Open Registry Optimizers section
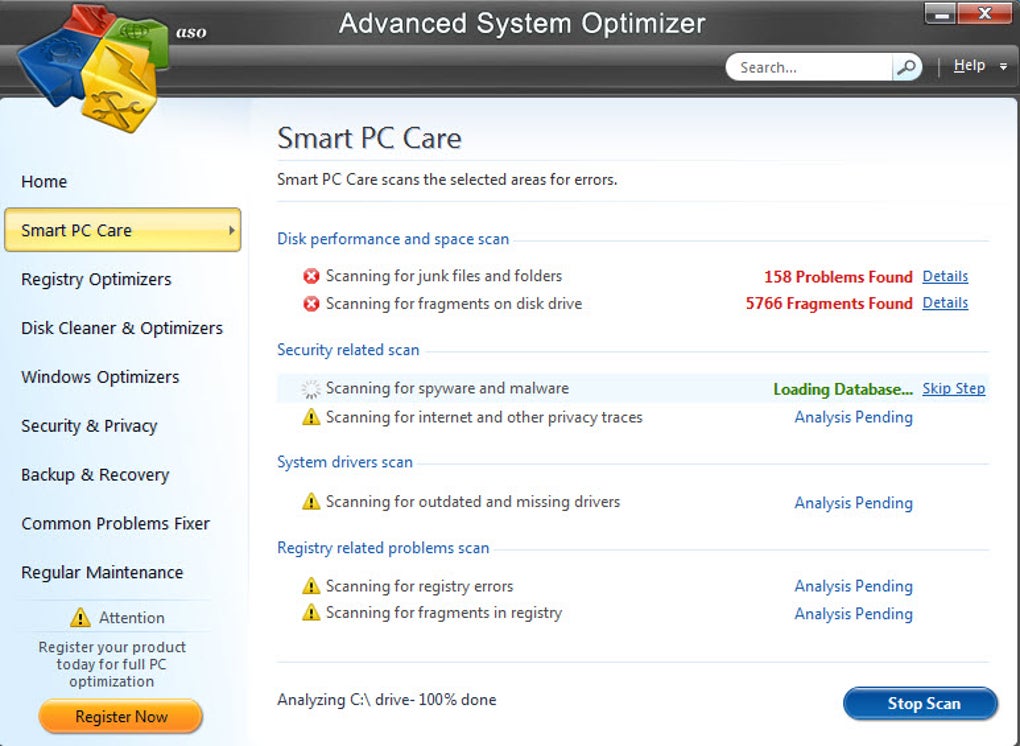 pos(96,280)
